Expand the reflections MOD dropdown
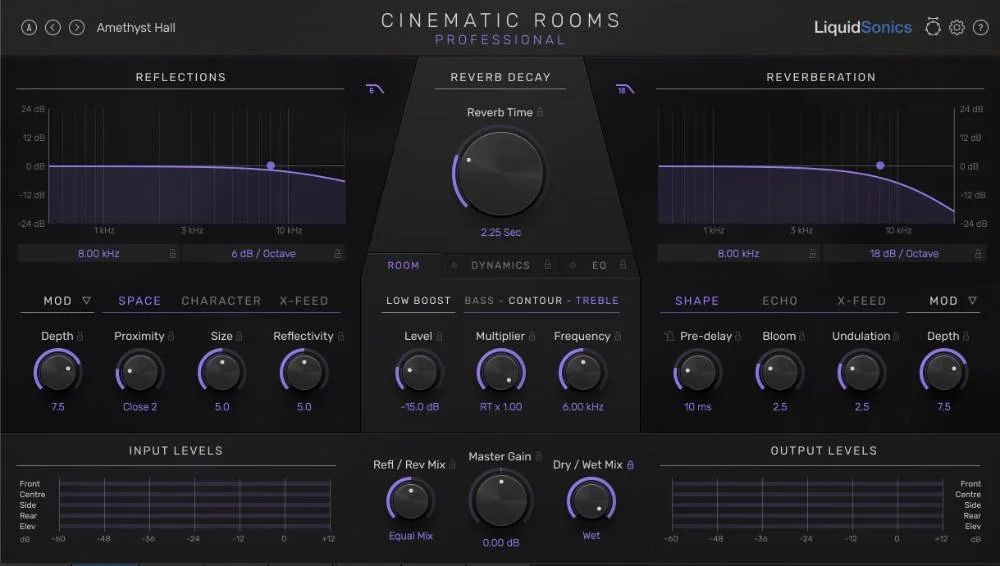Viewport: 1000px width, 566px height. pos(86,301)
